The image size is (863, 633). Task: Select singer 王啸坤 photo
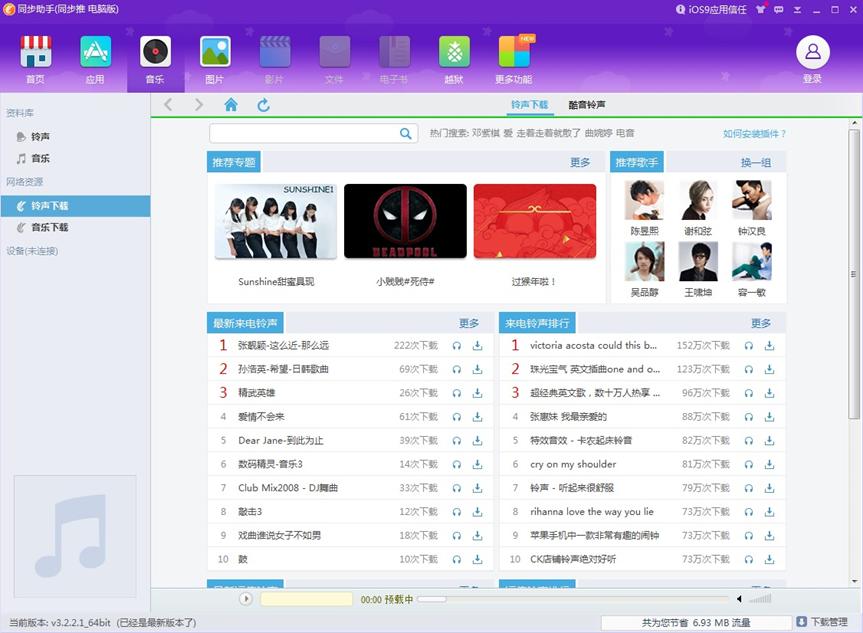(698, 261)
